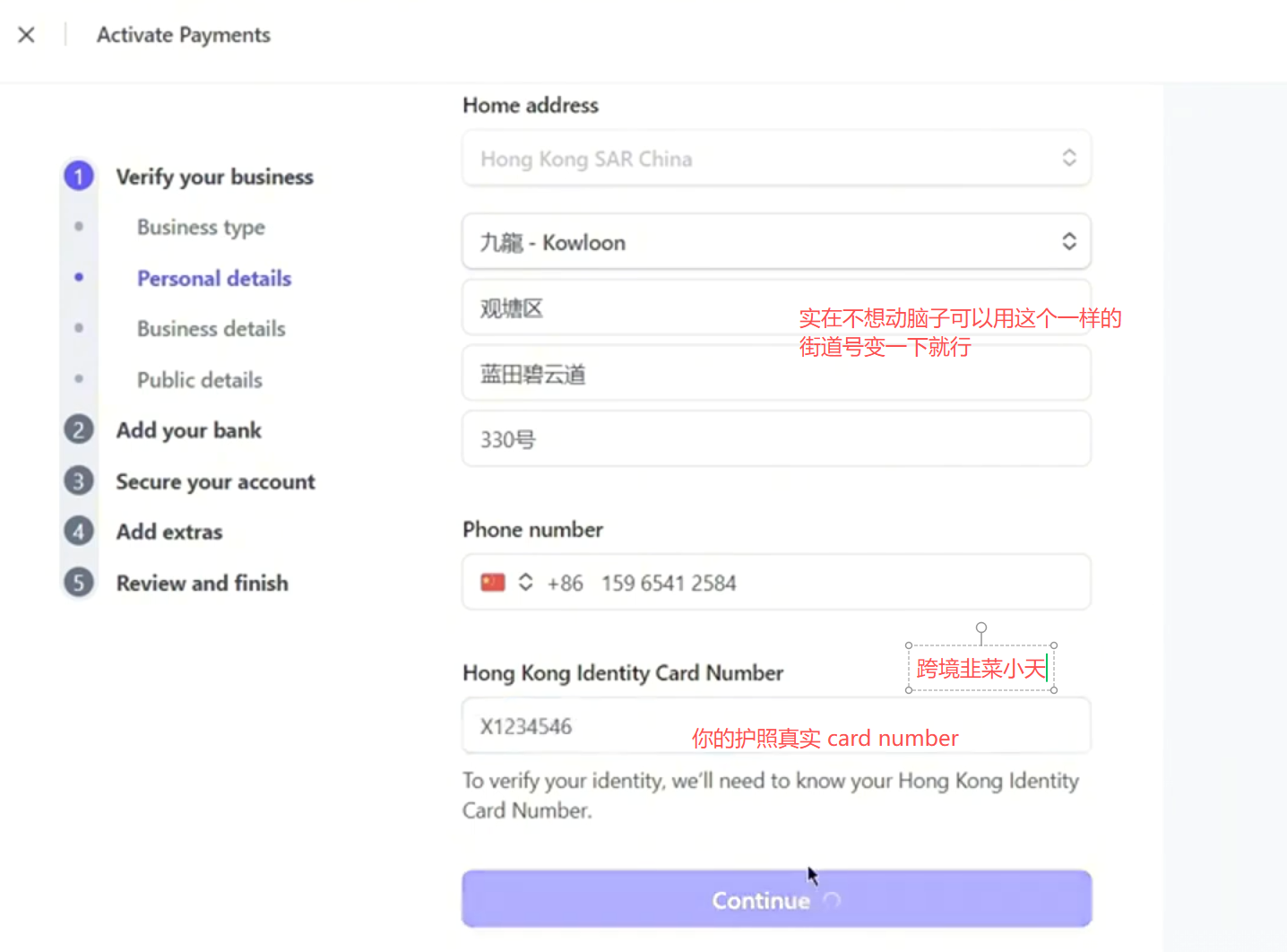Viewport: 1287px width, 952px height.
Task: Expand the Kowloon region dropdown
Action: 776,242
